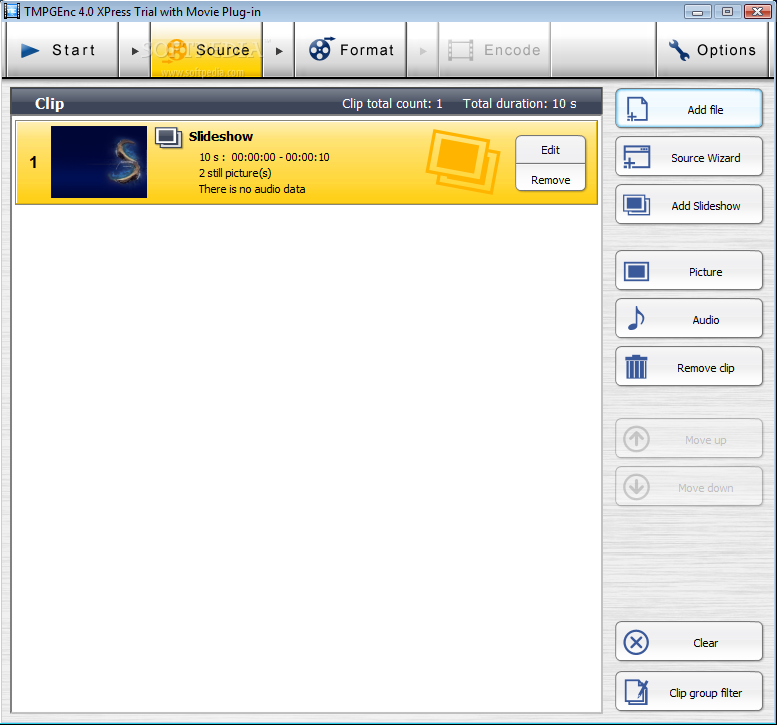Close the TMPGEnc window
This screenshot has width=777, height=725.
757,11
